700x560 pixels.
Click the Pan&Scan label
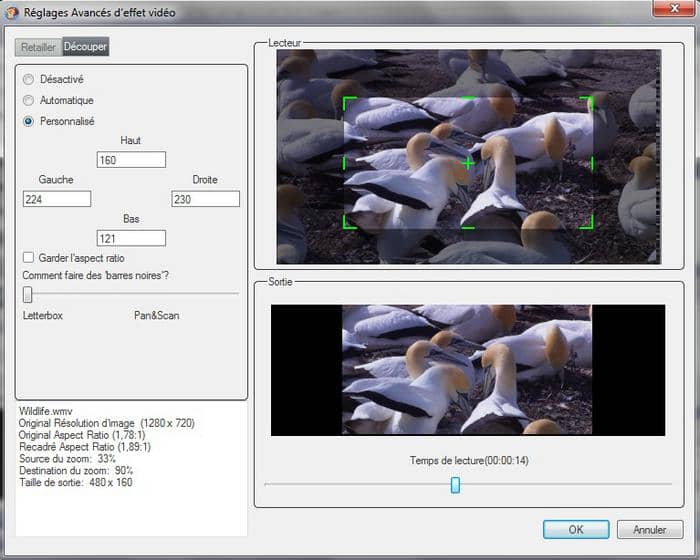tap(157, 315)
